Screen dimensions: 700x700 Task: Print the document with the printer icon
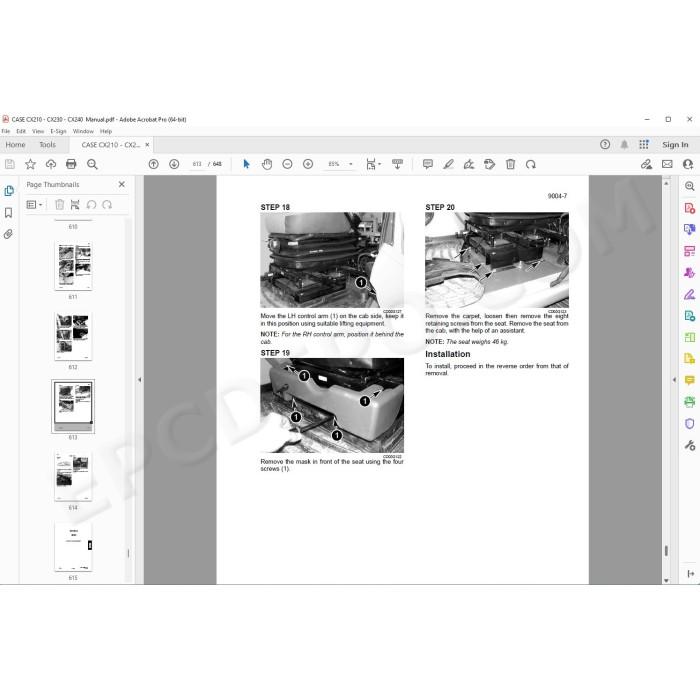coord(71,164)
